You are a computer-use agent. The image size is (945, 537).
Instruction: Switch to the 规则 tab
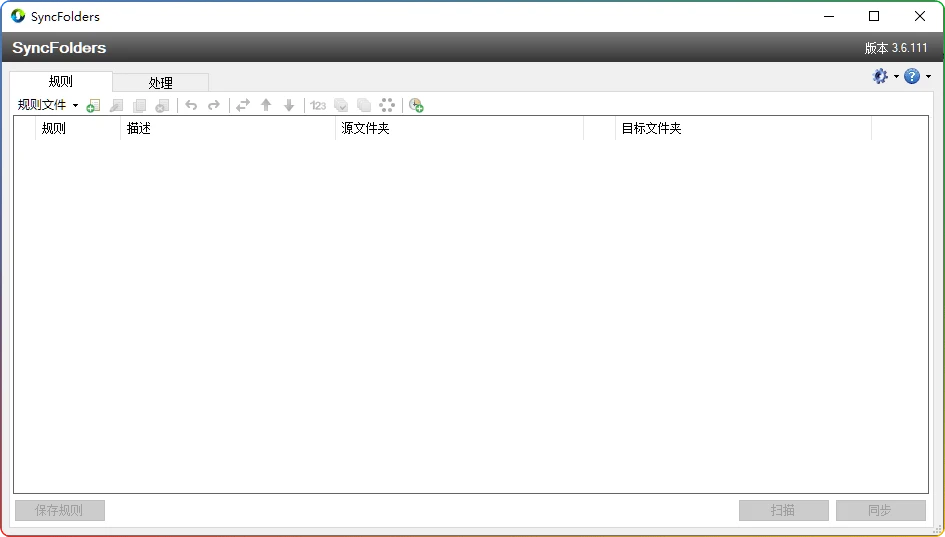[x=61, y=81]
